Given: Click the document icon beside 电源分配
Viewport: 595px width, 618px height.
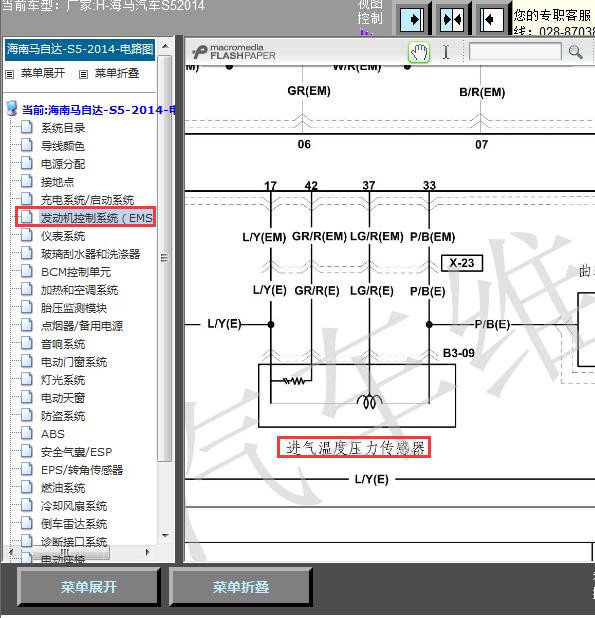Looking at the screenshot, I should (26, 163).
